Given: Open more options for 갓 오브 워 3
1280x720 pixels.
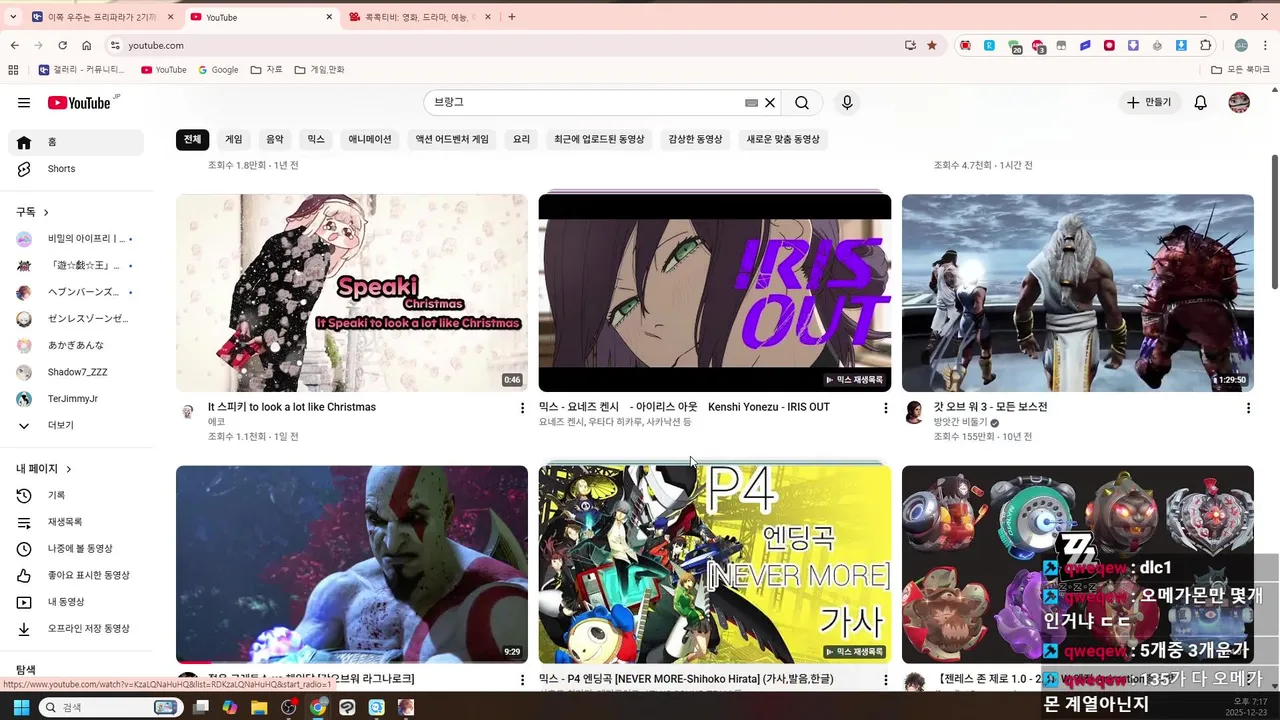Looking at the screenshot, I should (x=1248, y=408).
